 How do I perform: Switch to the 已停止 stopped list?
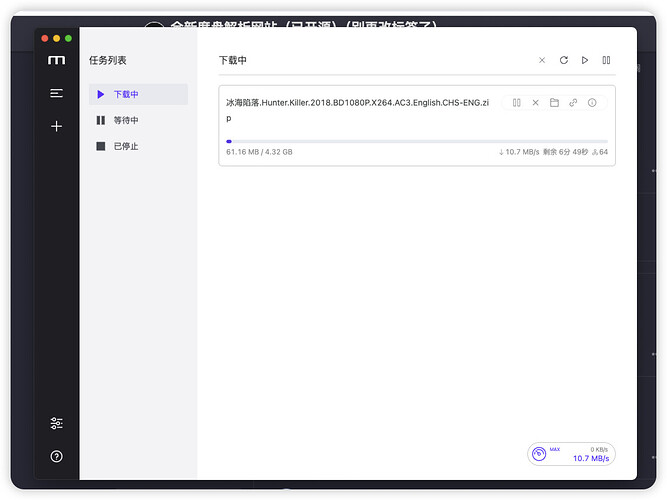click(138, 146)
